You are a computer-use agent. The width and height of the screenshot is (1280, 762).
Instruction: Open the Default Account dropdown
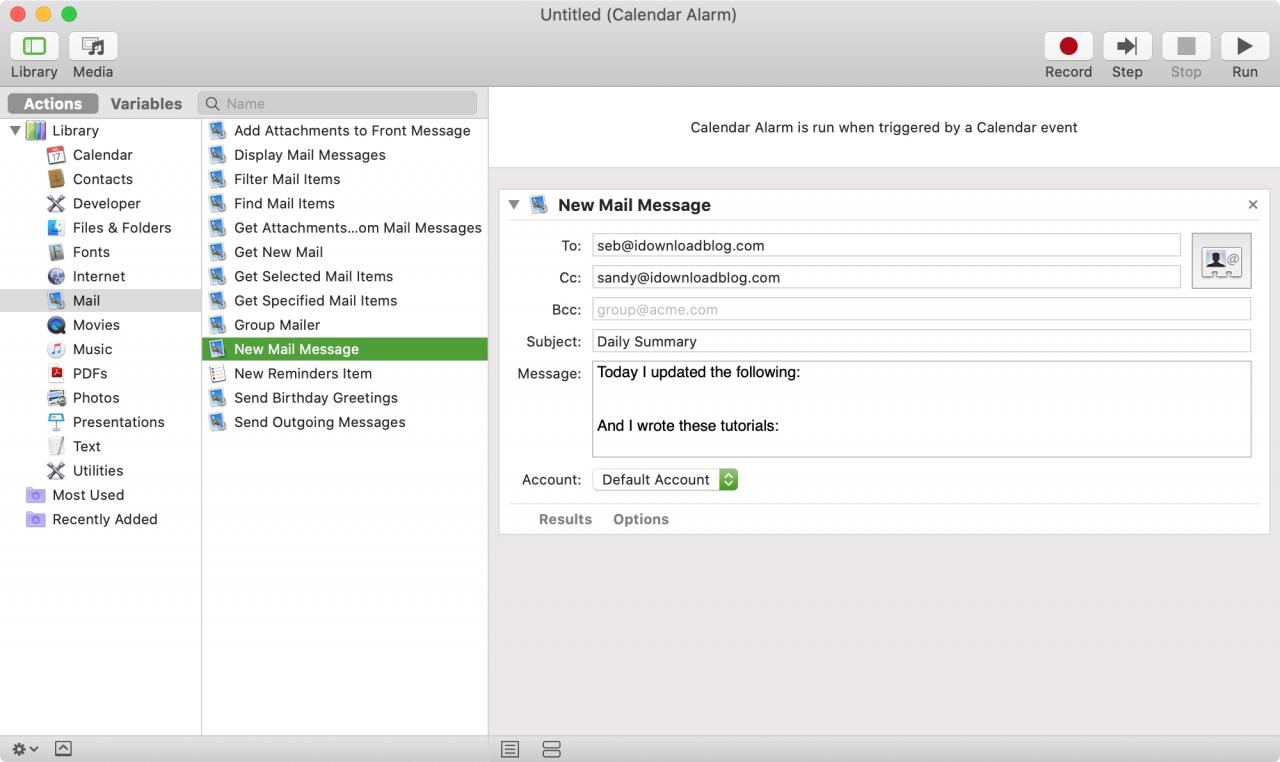[x=665, y=480]
